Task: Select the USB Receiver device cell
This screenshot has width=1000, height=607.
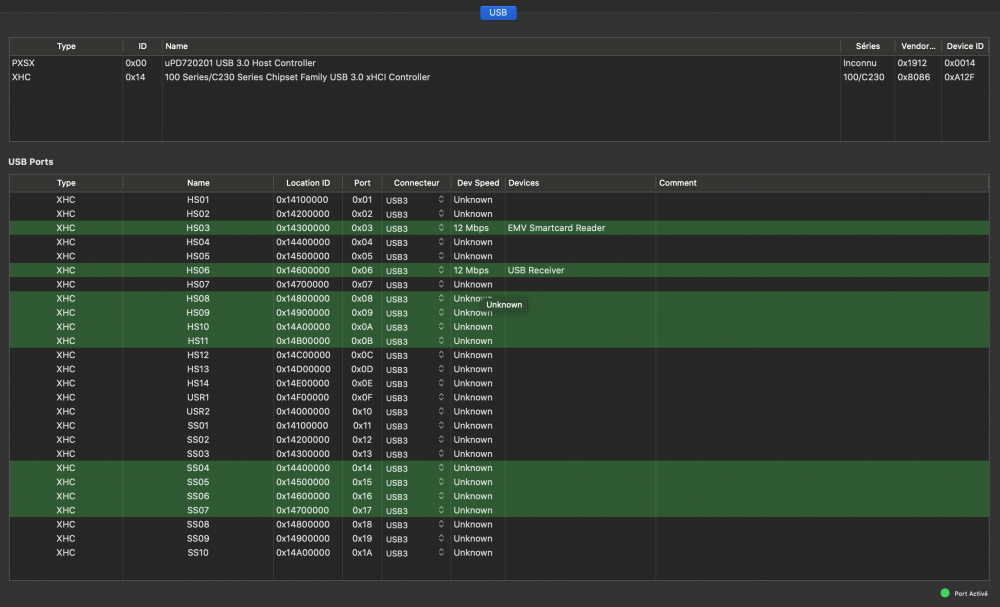Action: coord(536,270)
